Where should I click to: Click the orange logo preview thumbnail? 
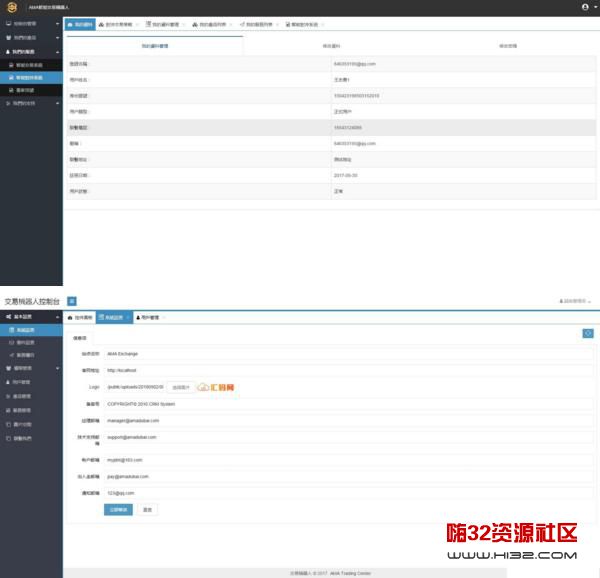click(216, 387)
